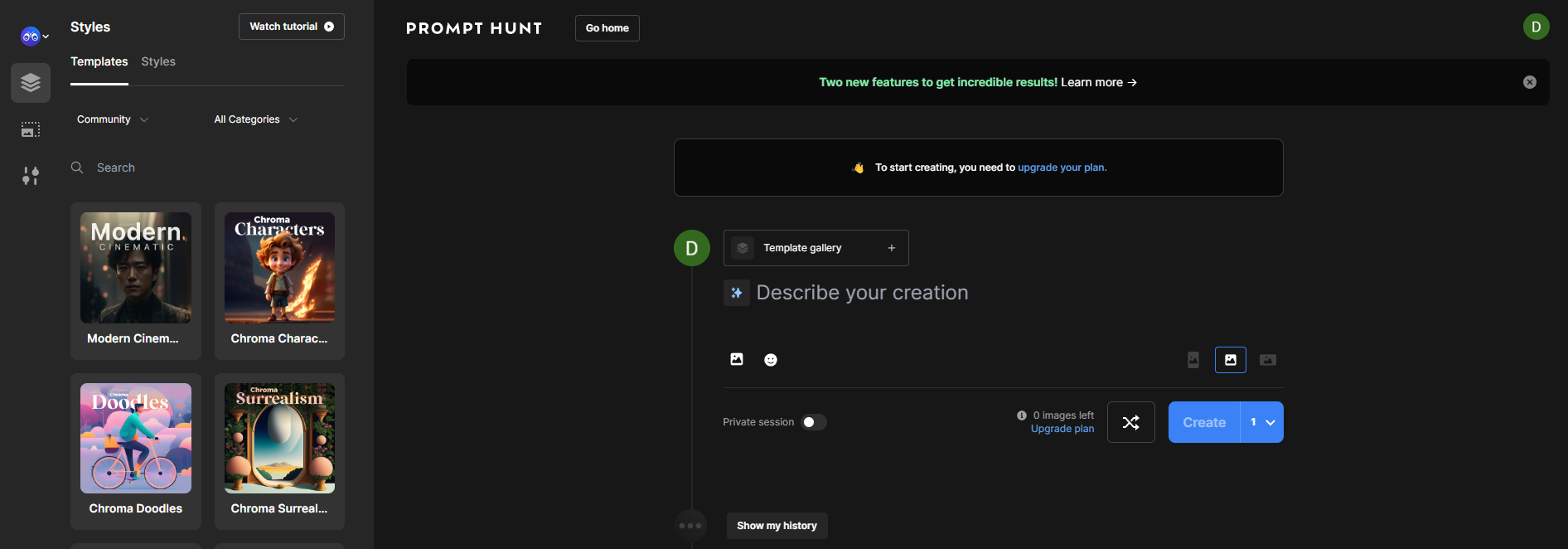The image size is (1568, 549).
Task: Switch to the Styles tab
Action: 158,62
